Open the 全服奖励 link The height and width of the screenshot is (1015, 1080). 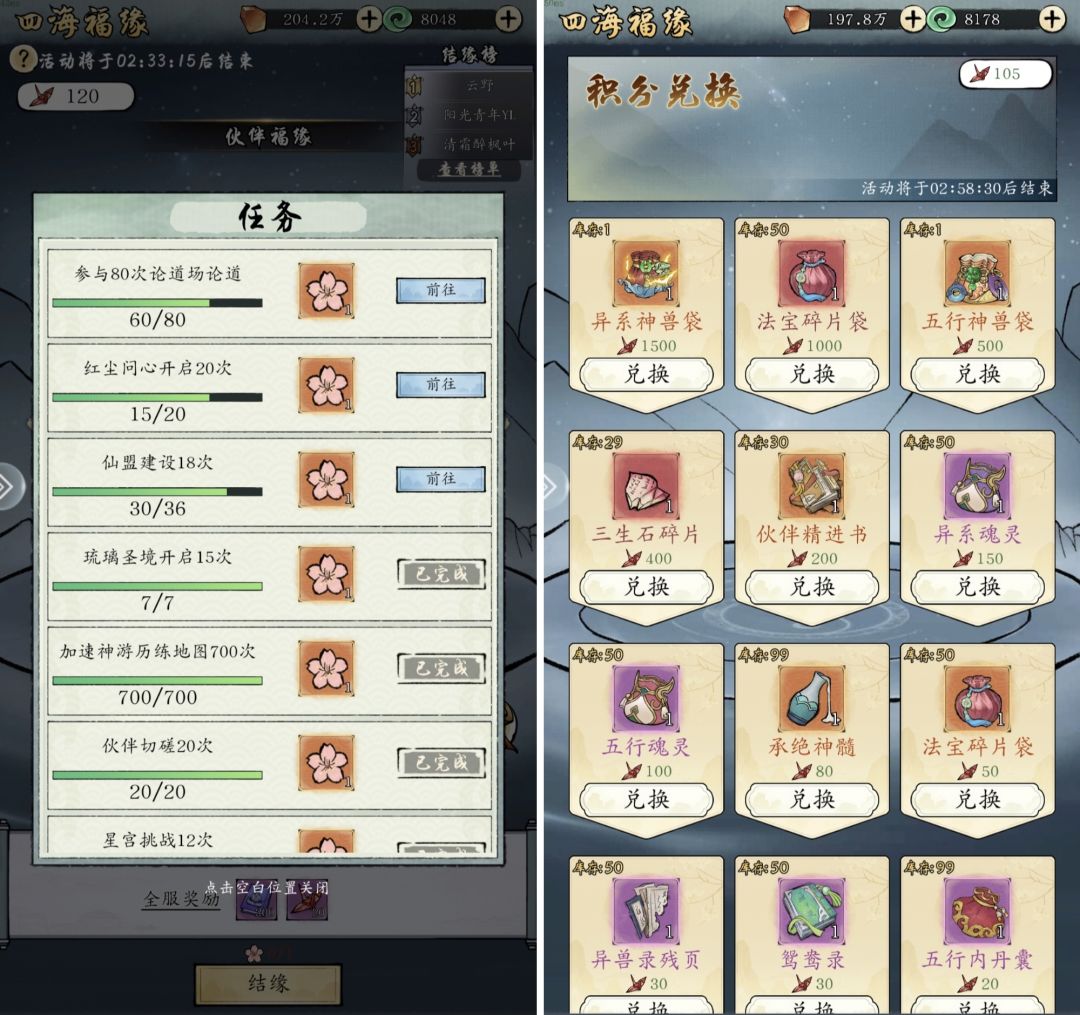click(181, 898)
